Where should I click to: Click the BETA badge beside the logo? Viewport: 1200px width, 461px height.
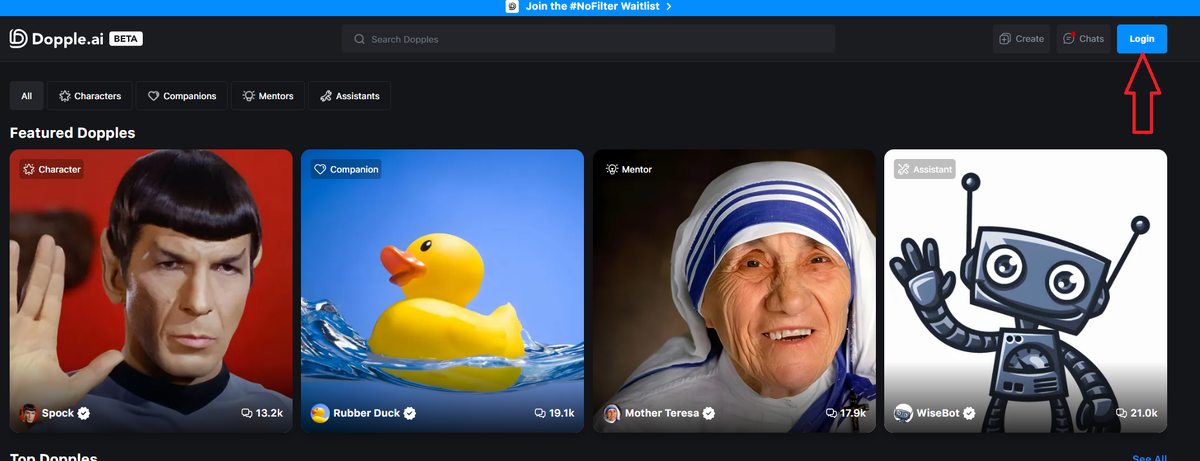point(126,39)
